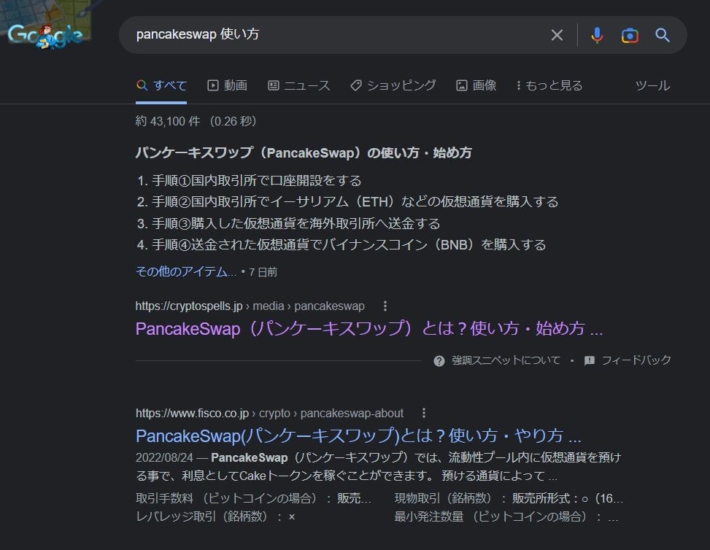This screenshot has width=710, height=550.
Task: Send feedback via フィードバック link
Action: coord(636,360)
